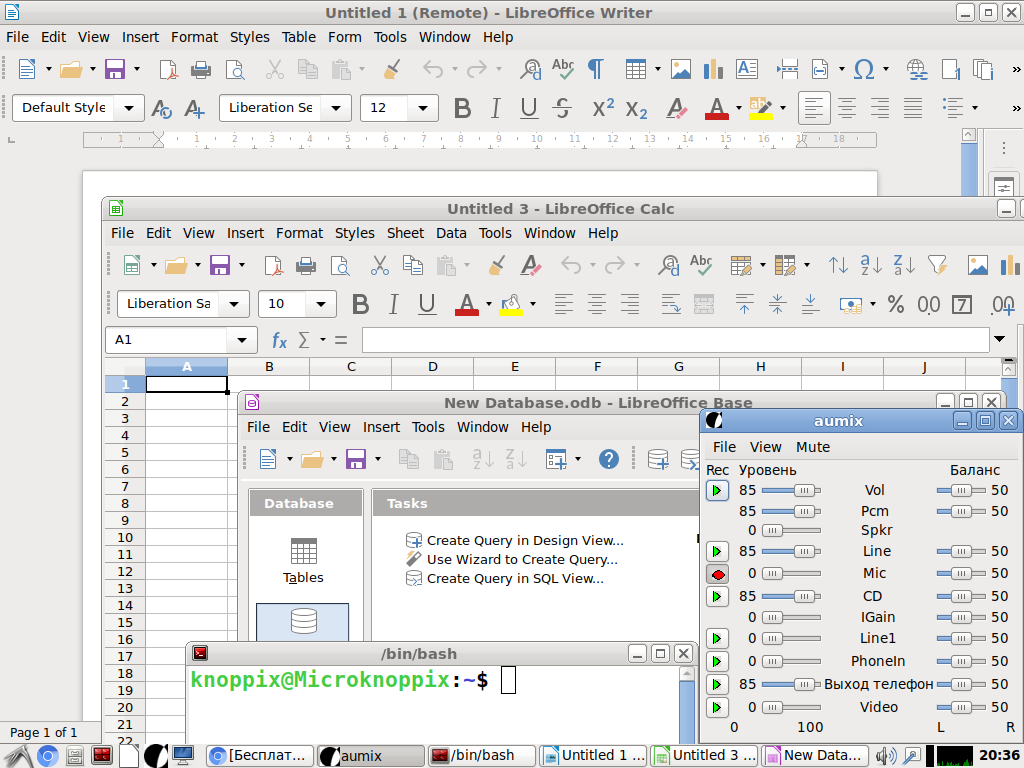Toggle PhoneIn play button in aumix
This screenshot has height=768, width=1024.
(717, 662)
